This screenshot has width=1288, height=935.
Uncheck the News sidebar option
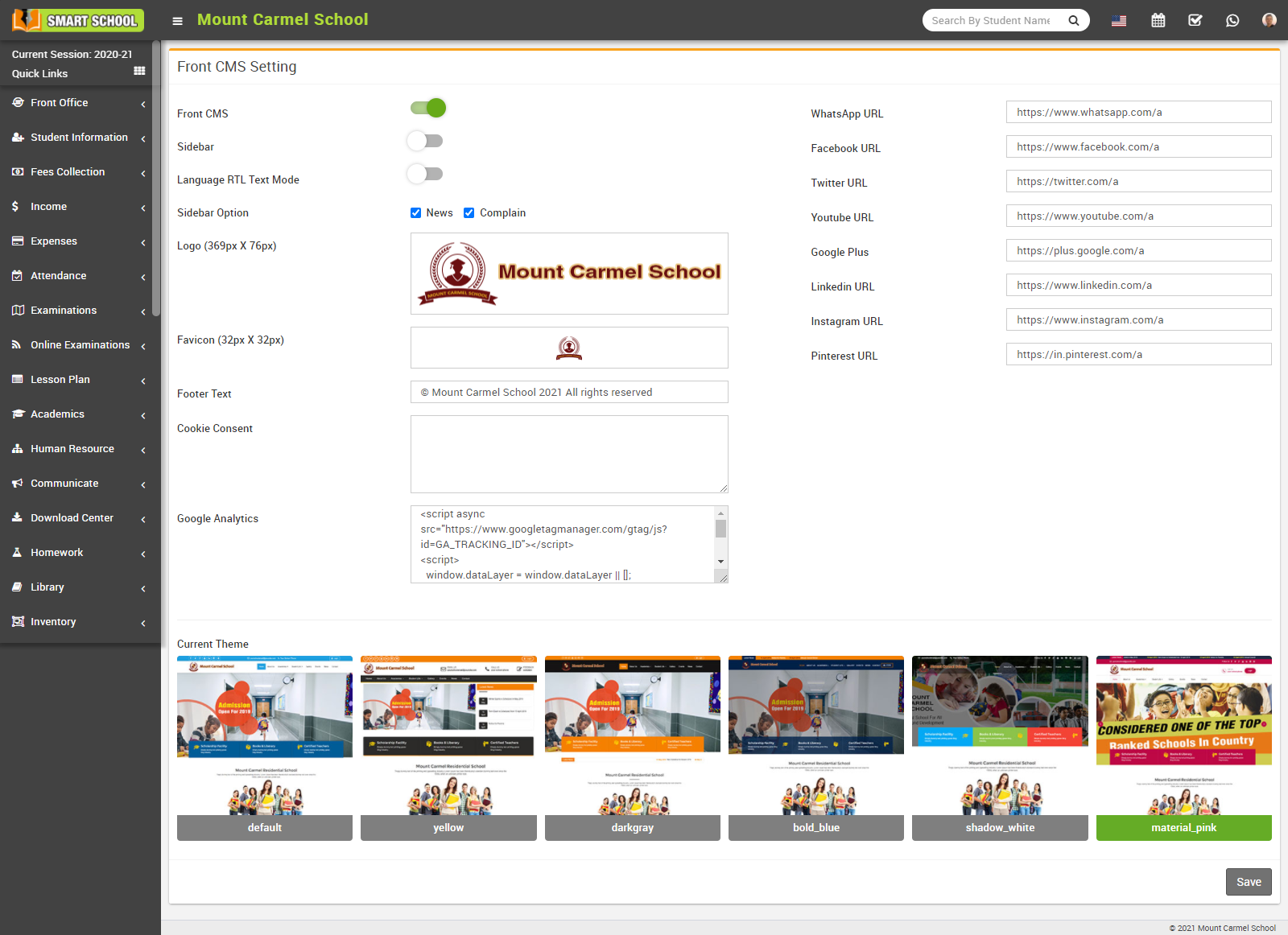pyautogui.click(x=415, y=212)
